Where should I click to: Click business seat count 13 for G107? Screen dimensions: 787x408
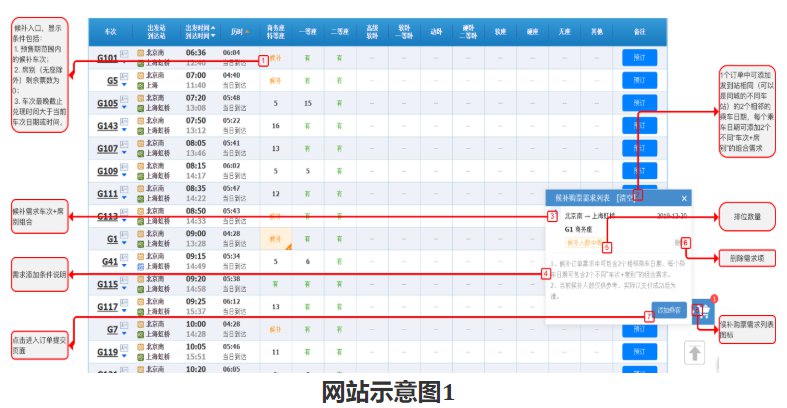click(x=276, y=149)
